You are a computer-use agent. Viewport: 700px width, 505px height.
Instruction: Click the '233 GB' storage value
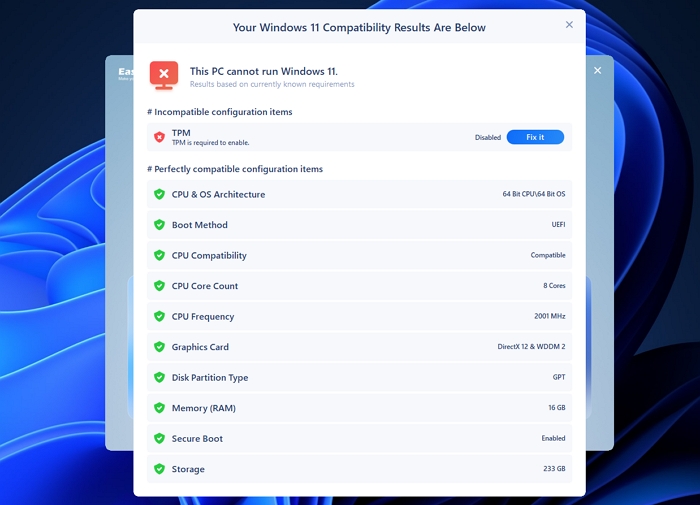554,468
